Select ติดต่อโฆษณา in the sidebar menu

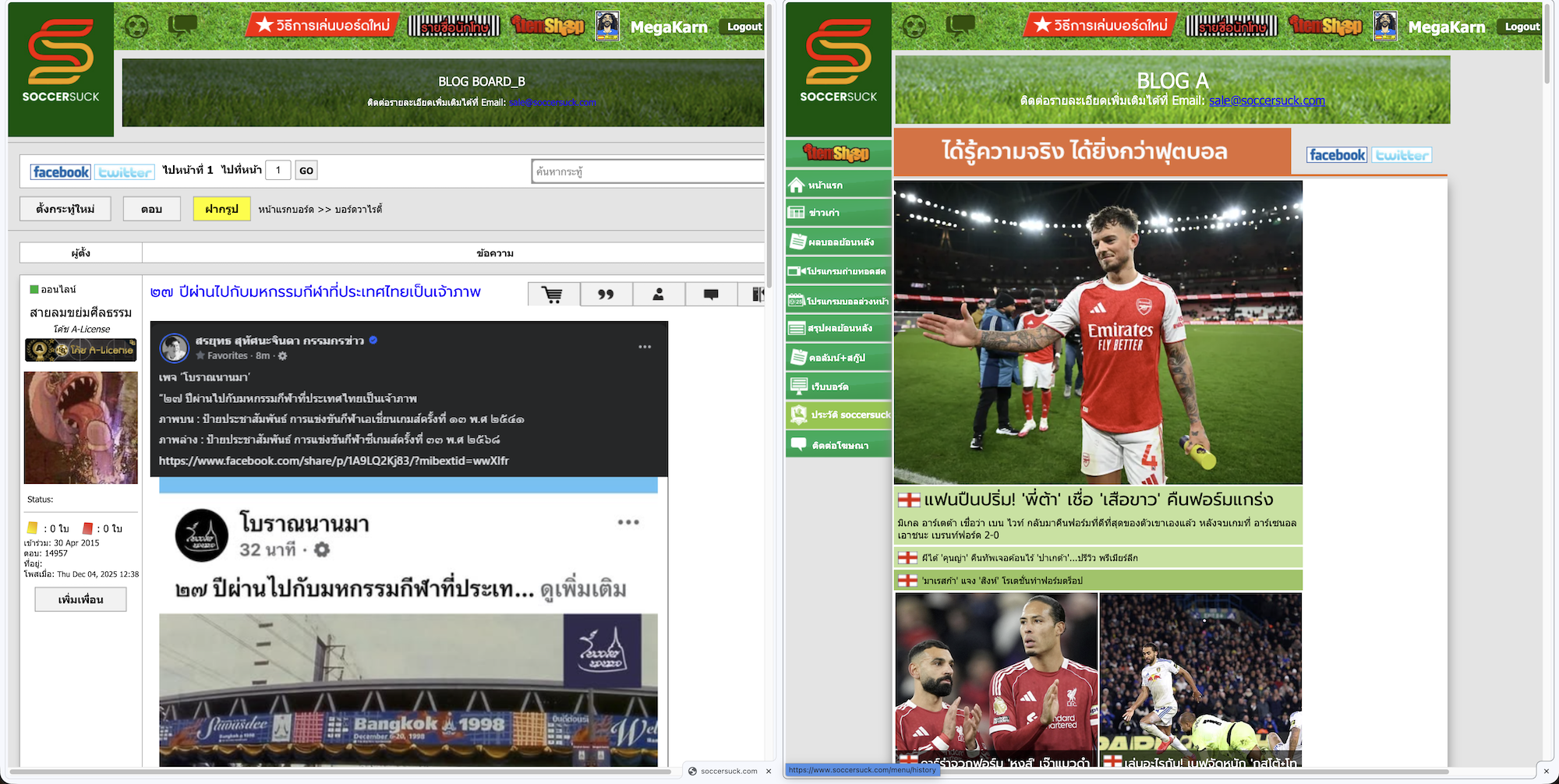point(838,445)
